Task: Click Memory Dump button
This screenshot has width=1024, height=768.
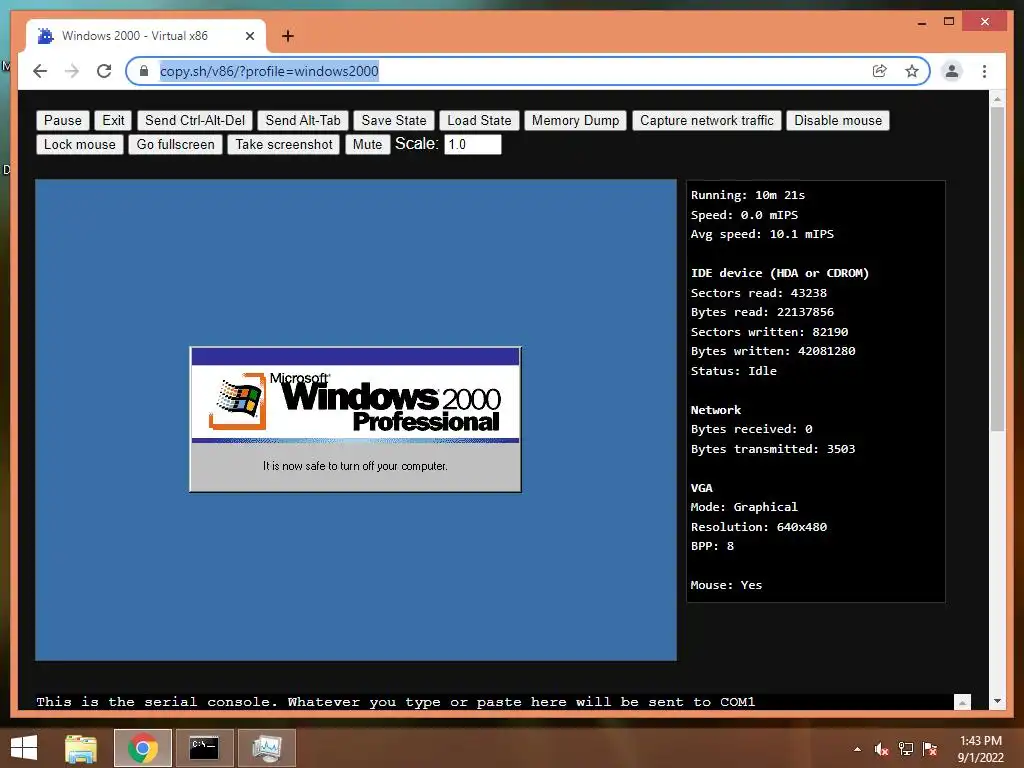Action: tap(575, 120)
